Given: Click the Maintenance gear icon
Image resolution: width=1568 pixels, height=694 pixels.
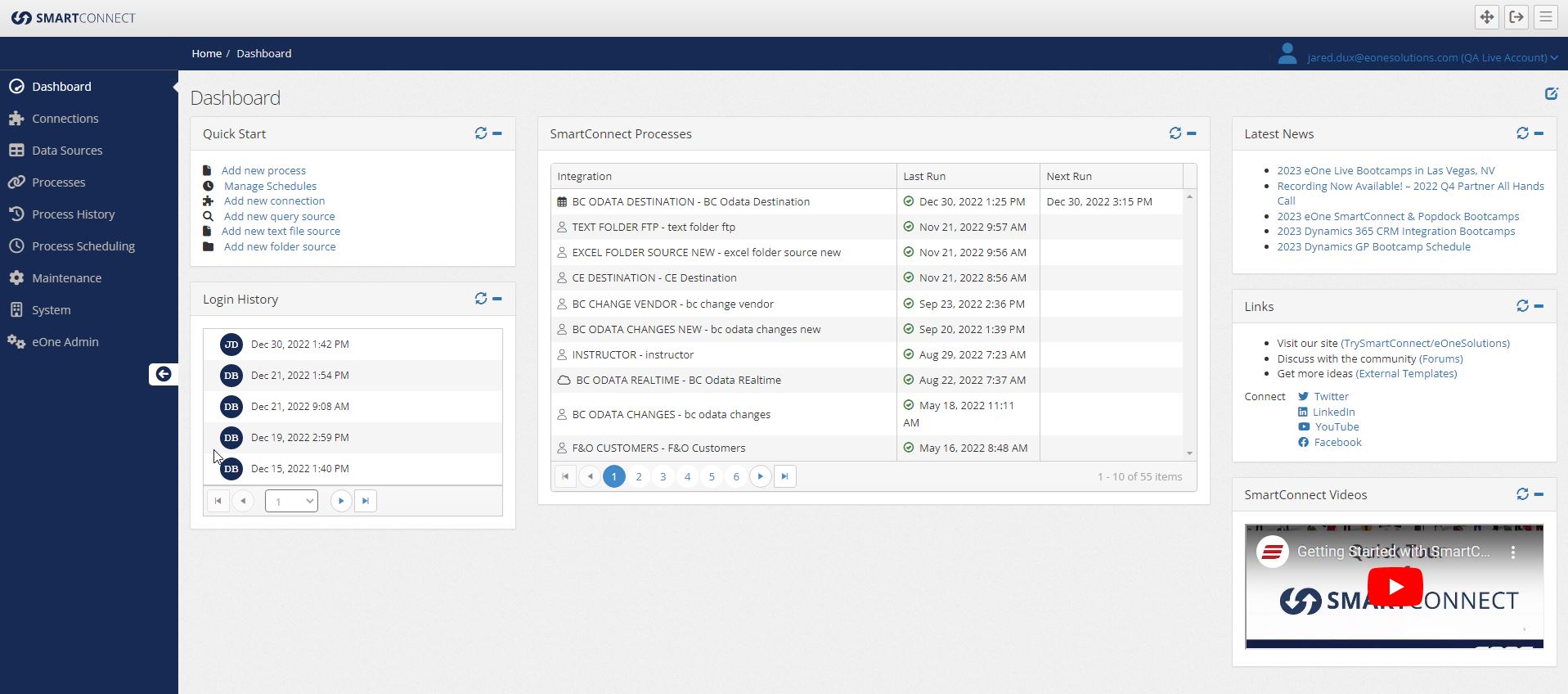Looking at the screenshot, I should (16, 278).
